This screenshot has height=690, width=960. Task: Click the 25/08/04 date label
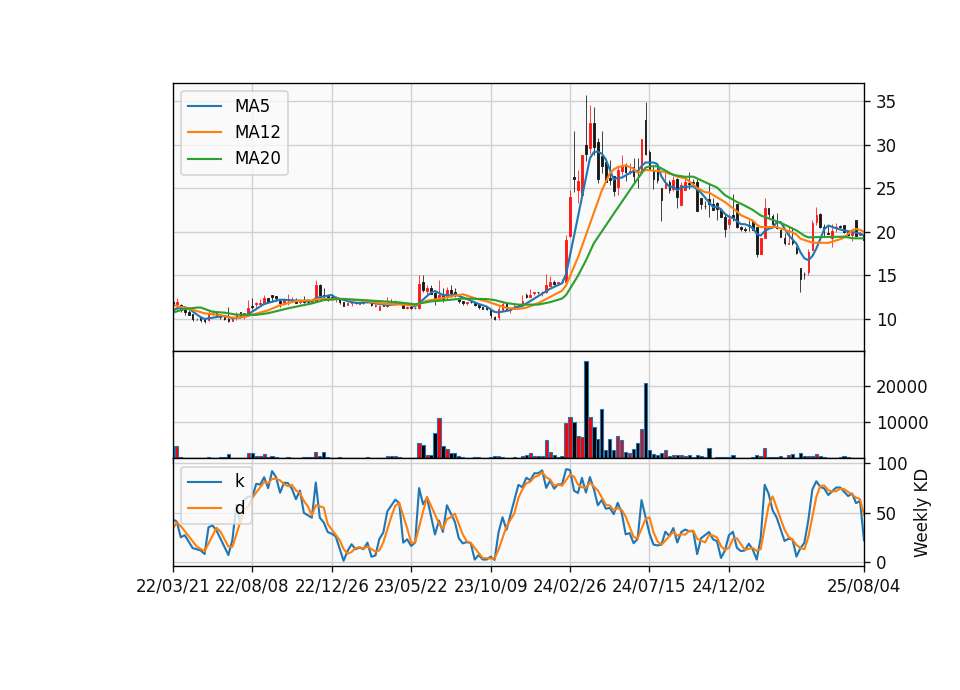click(x=863, y=586)
